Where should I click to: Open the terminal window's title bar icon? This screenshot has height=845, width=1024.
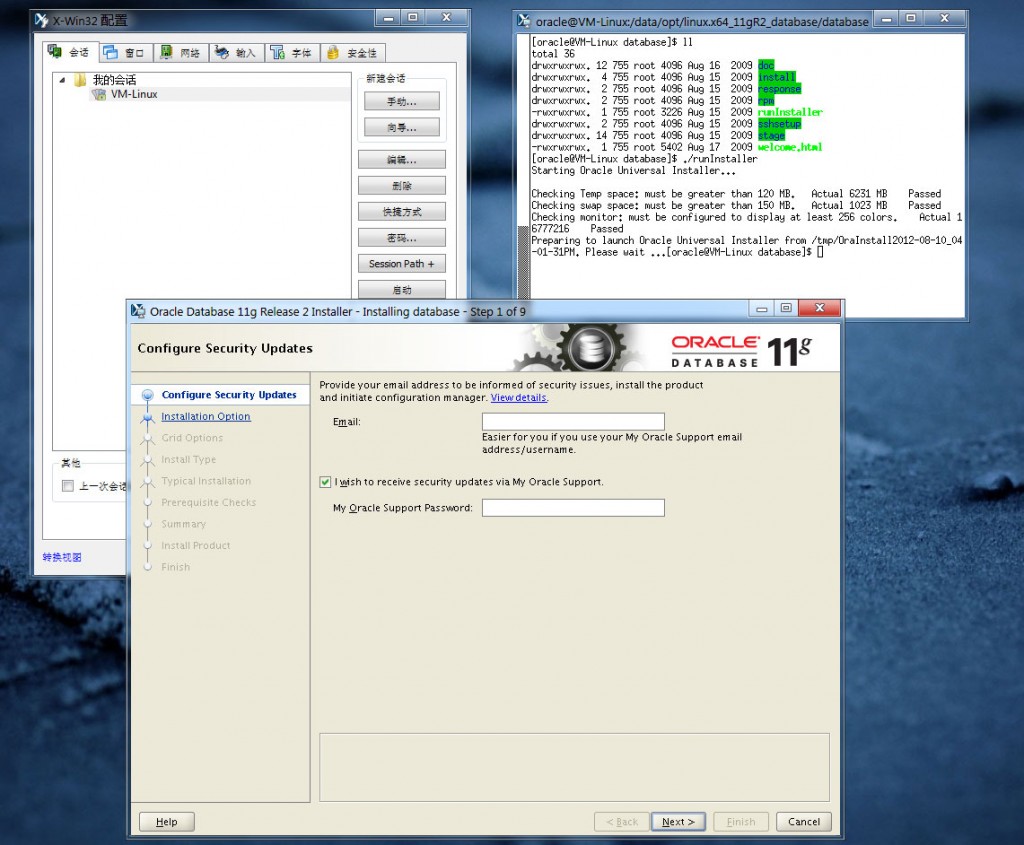[523, 21]
